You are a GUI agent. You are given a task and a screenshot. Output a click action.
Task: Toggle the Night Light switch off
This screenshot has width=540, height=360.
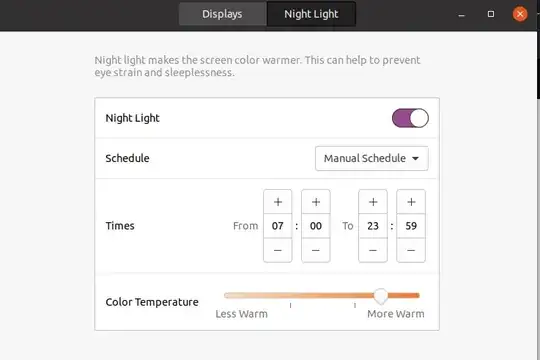(410, 118)
